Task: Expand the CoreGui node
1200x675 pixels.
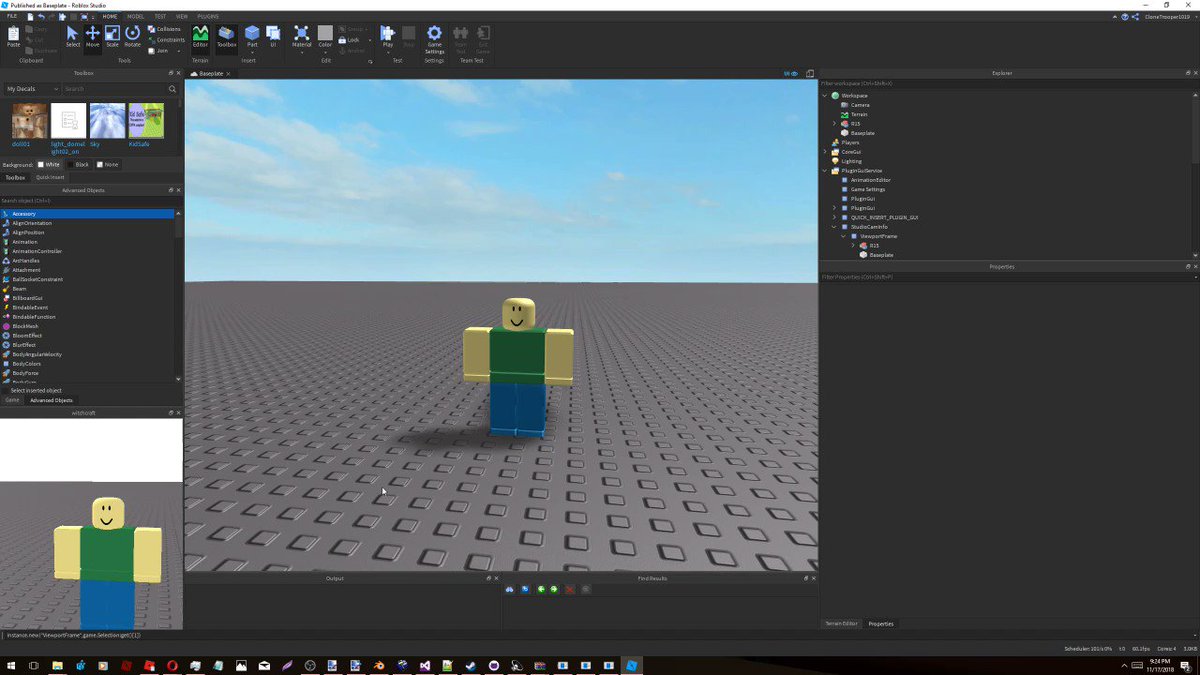Action: coord(825,152)
